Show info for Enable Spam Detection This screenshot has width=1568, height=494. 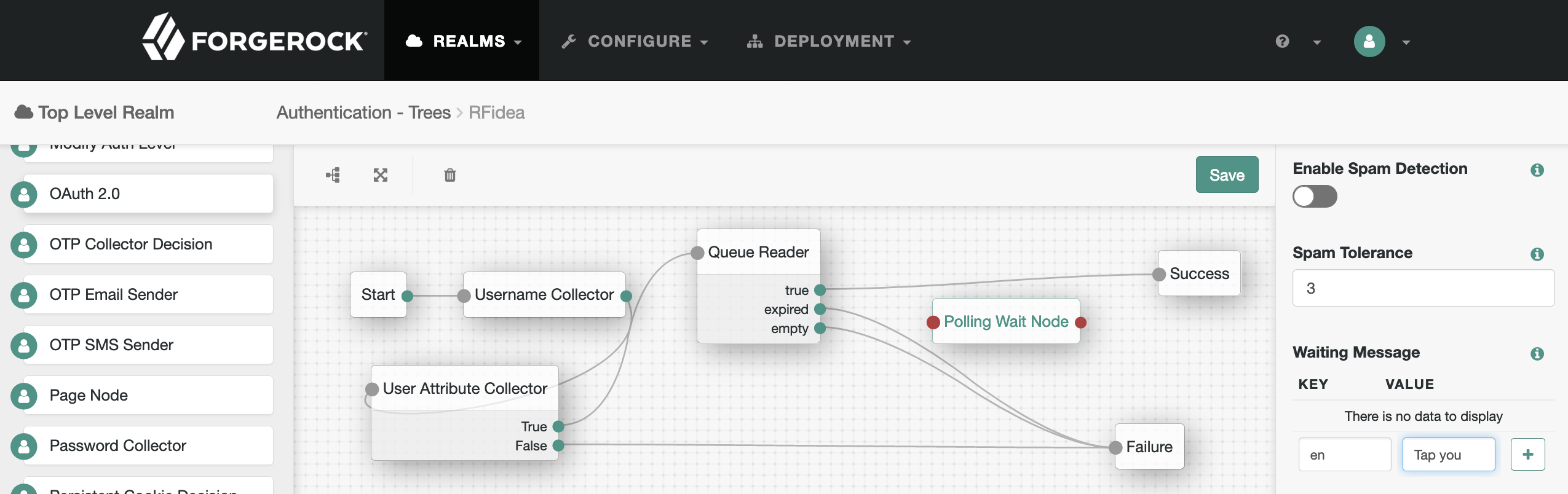coord(1537,170)
